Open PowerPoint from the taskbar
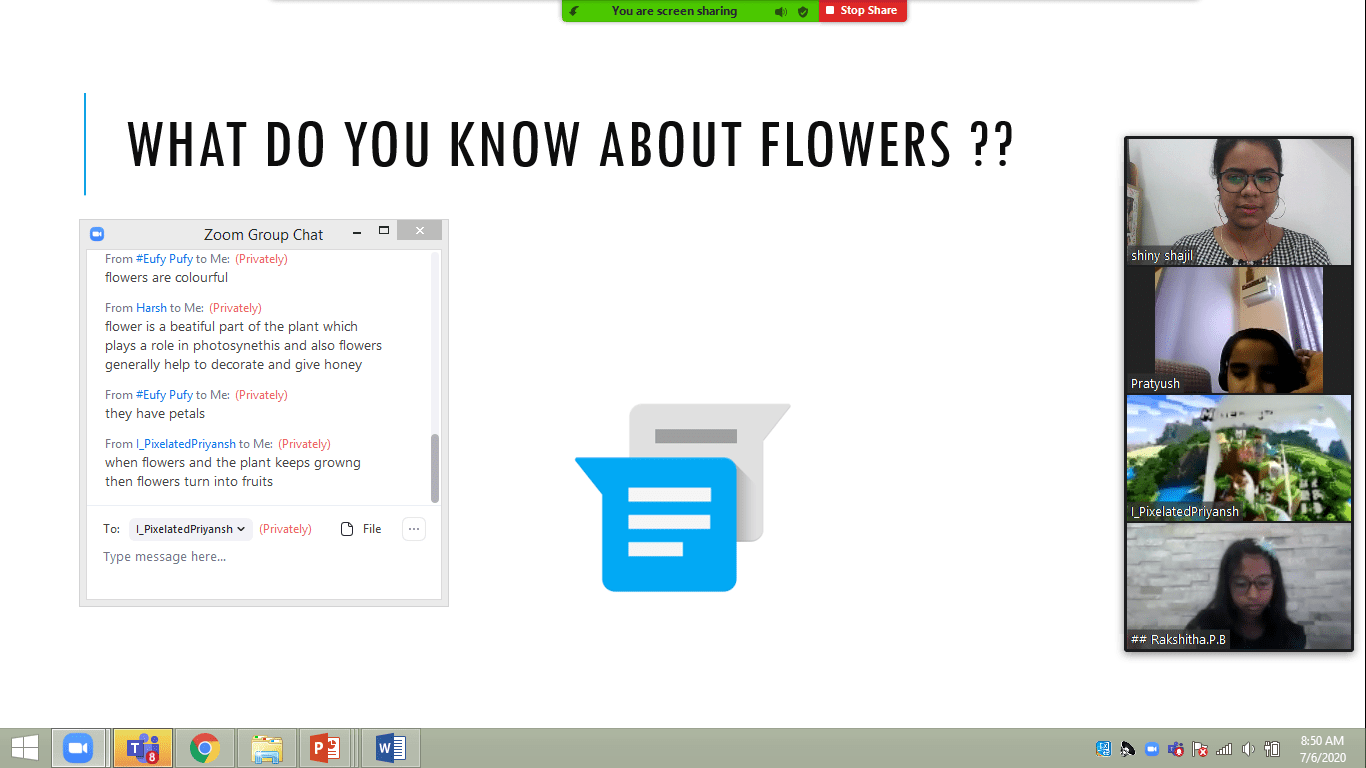 [325, 748]
